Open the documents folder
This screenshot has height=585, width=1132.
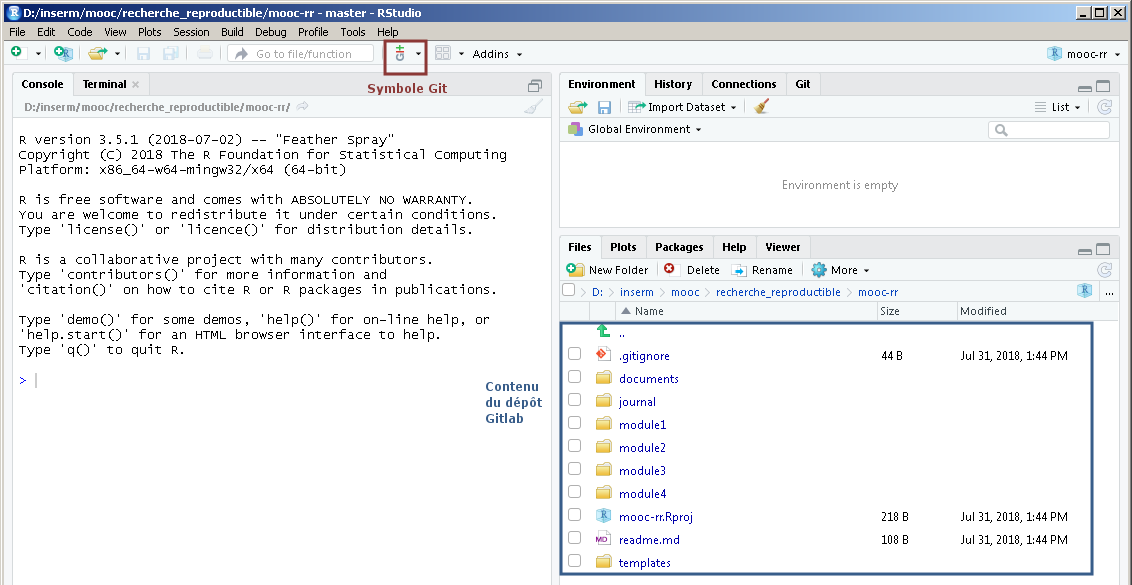click(648, 379)
